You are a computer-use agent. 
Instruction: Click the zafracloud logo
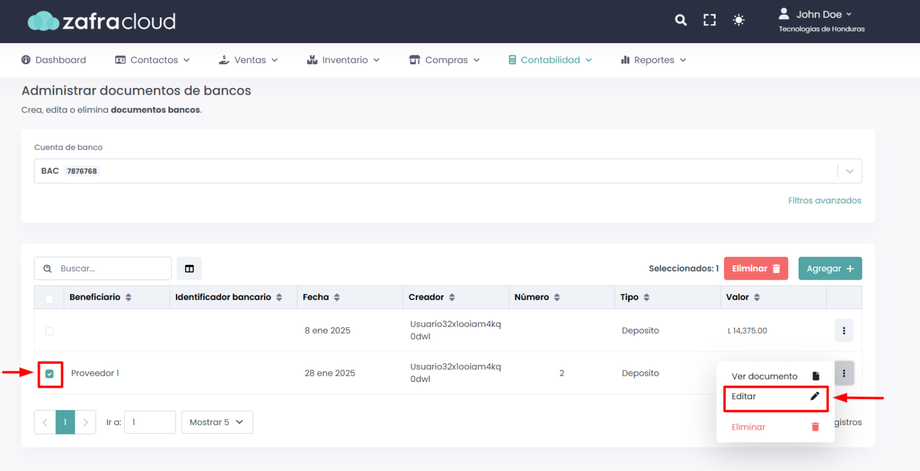[x=101, y=21]
